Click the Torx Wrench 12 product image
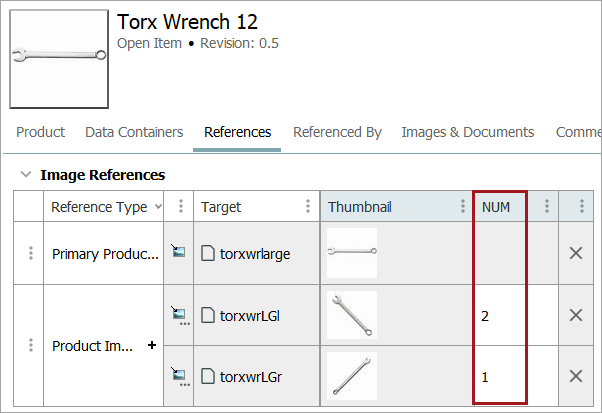Screen dimensions: 602x413 pyautogui.click(x=59, y=59)
